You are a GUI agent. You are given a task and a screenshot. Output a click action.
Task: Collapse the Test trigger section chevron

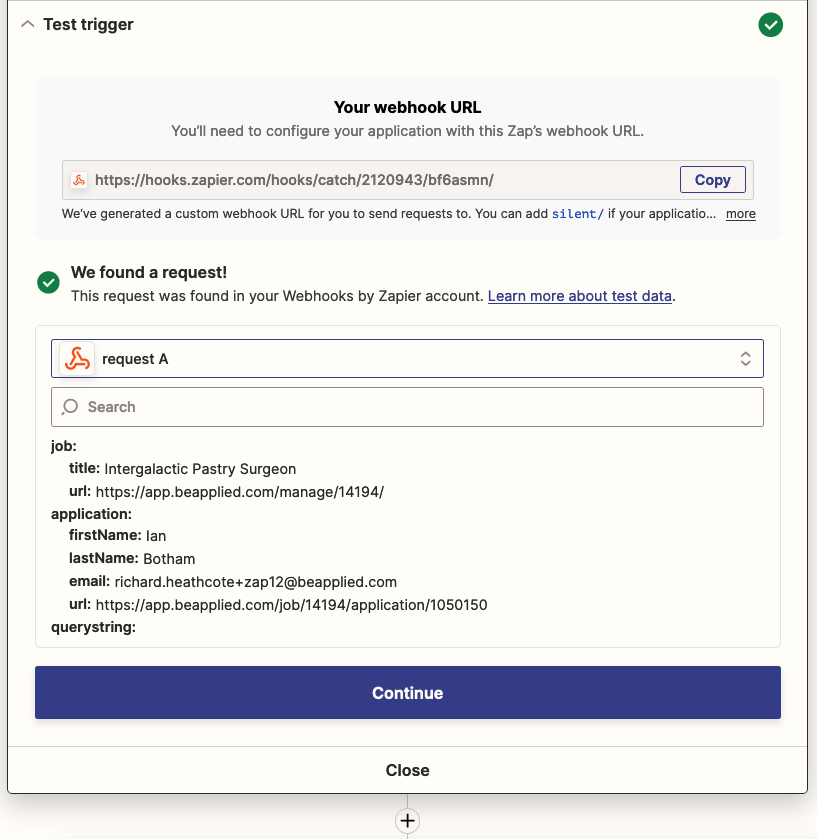tap(27, 25)
